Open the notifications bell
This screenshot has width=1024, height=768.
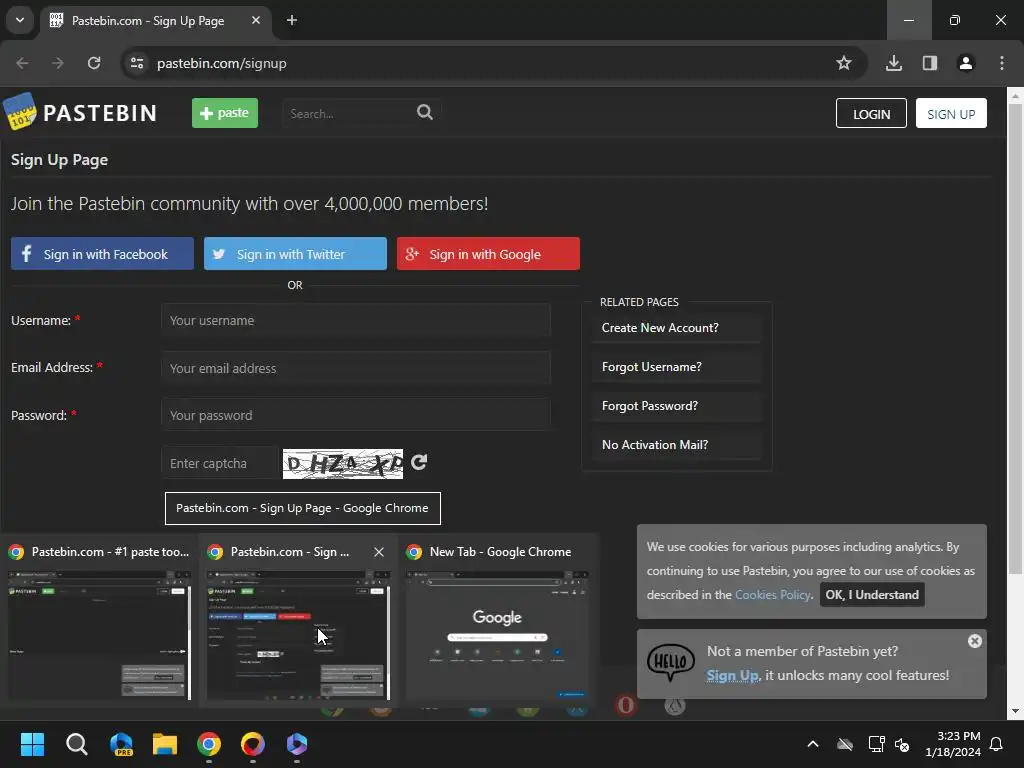tap(997, 744)
